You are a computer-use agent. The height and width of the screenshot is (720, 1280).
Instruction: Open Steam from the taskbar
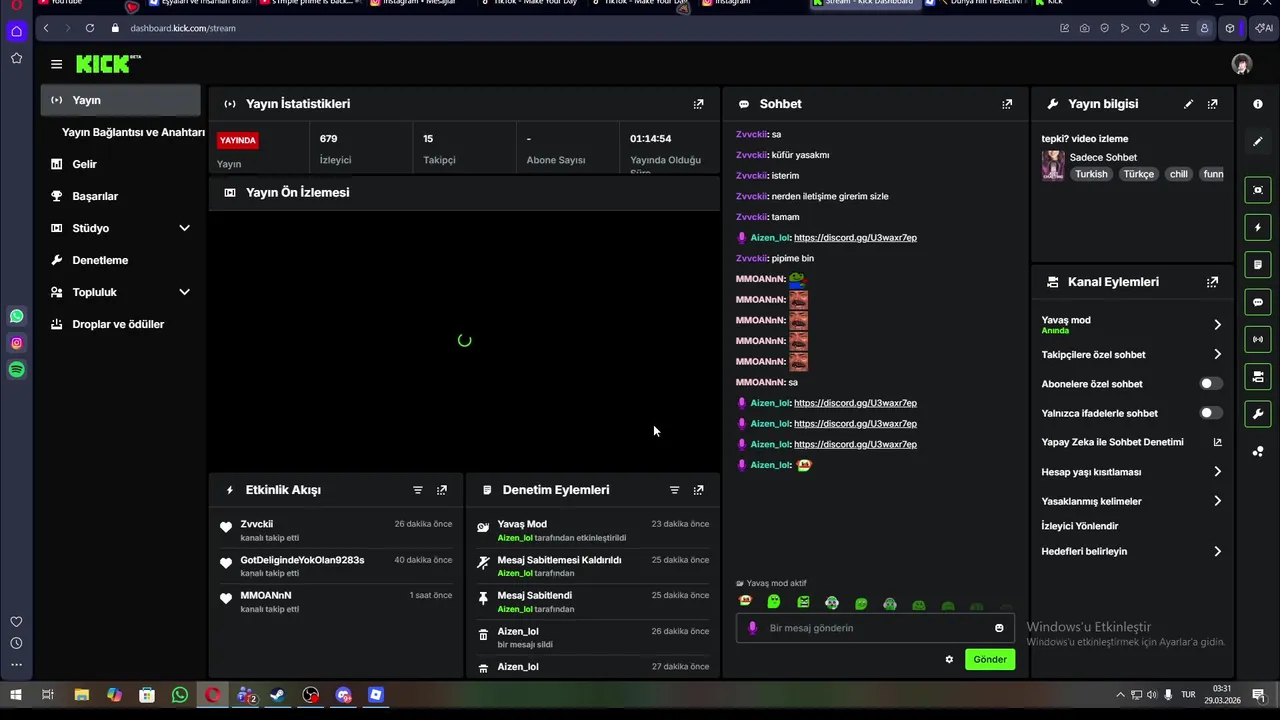[278, 695]
